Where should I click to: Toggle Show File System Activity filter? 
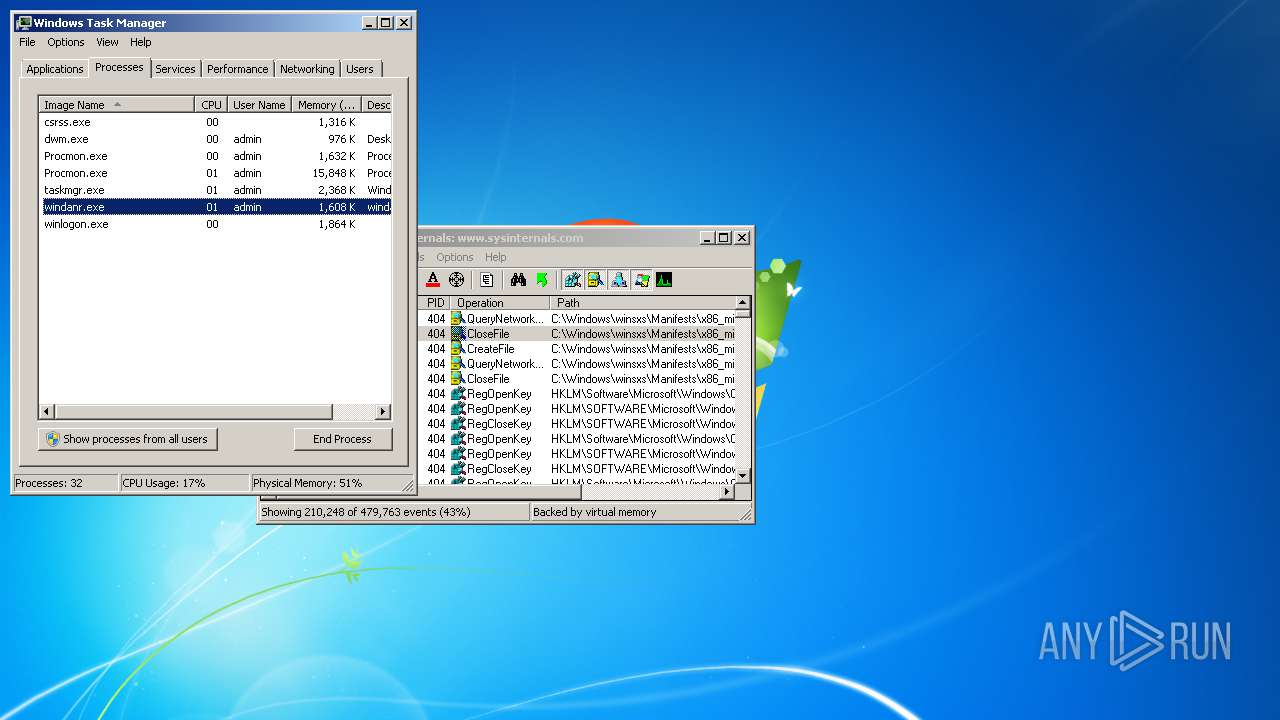pyautogui.click(x=595, y=280)
